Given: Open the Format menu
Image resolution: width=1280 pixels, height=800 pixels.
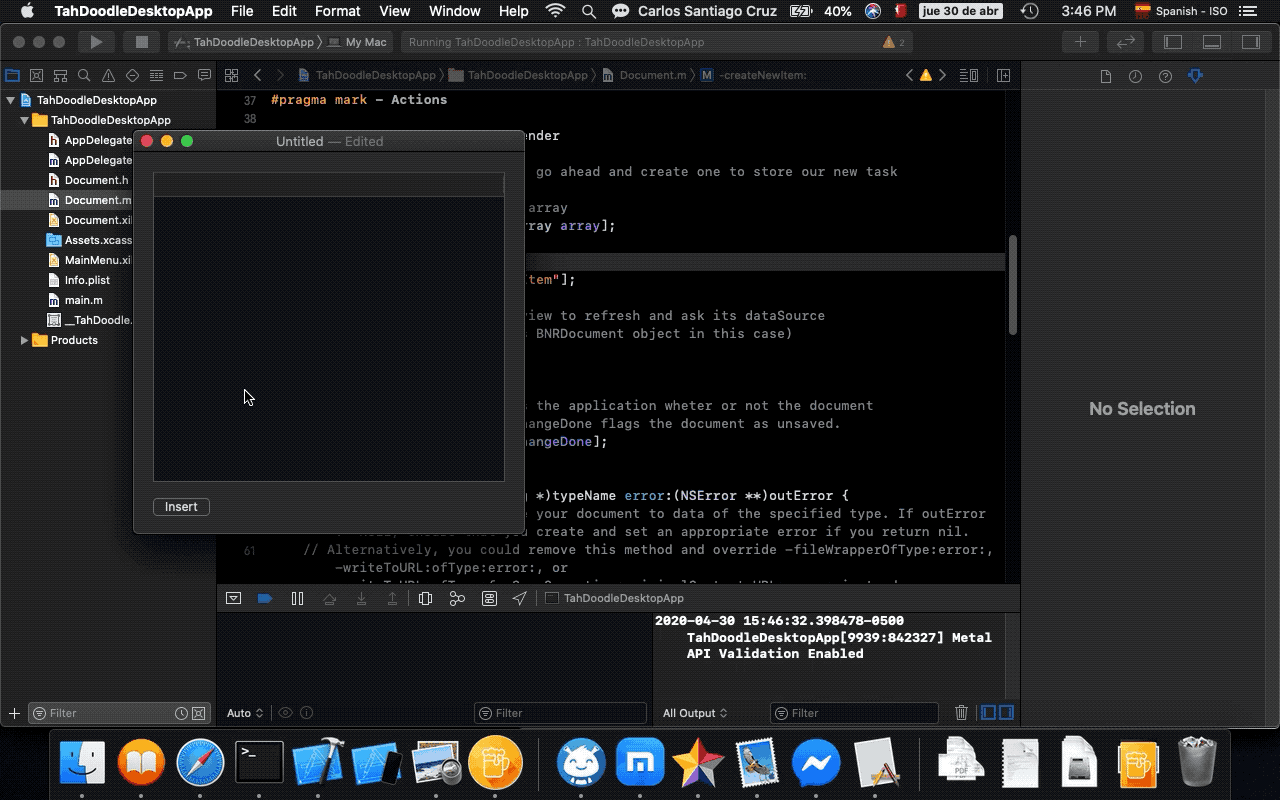Looking at the screenshot, I should tap(337, 11).
